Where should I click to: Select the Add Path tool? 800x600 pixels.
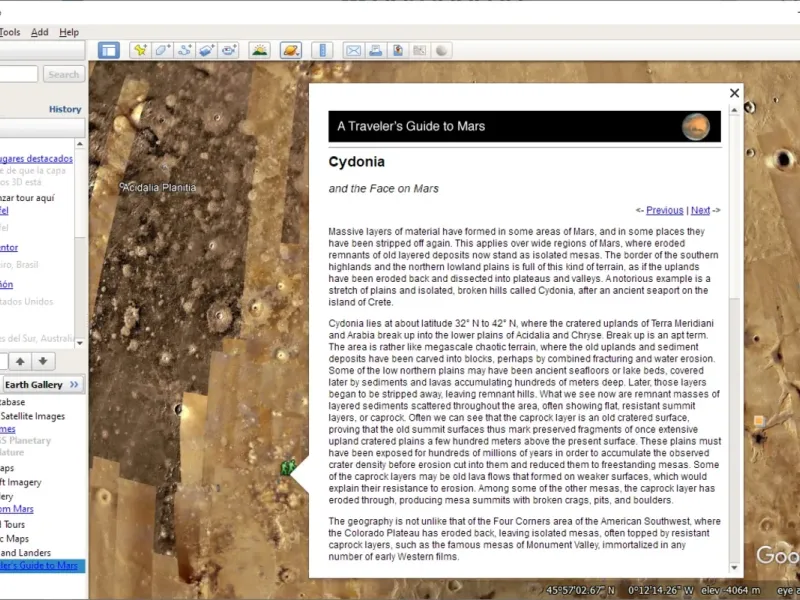(x=185, y=50)
